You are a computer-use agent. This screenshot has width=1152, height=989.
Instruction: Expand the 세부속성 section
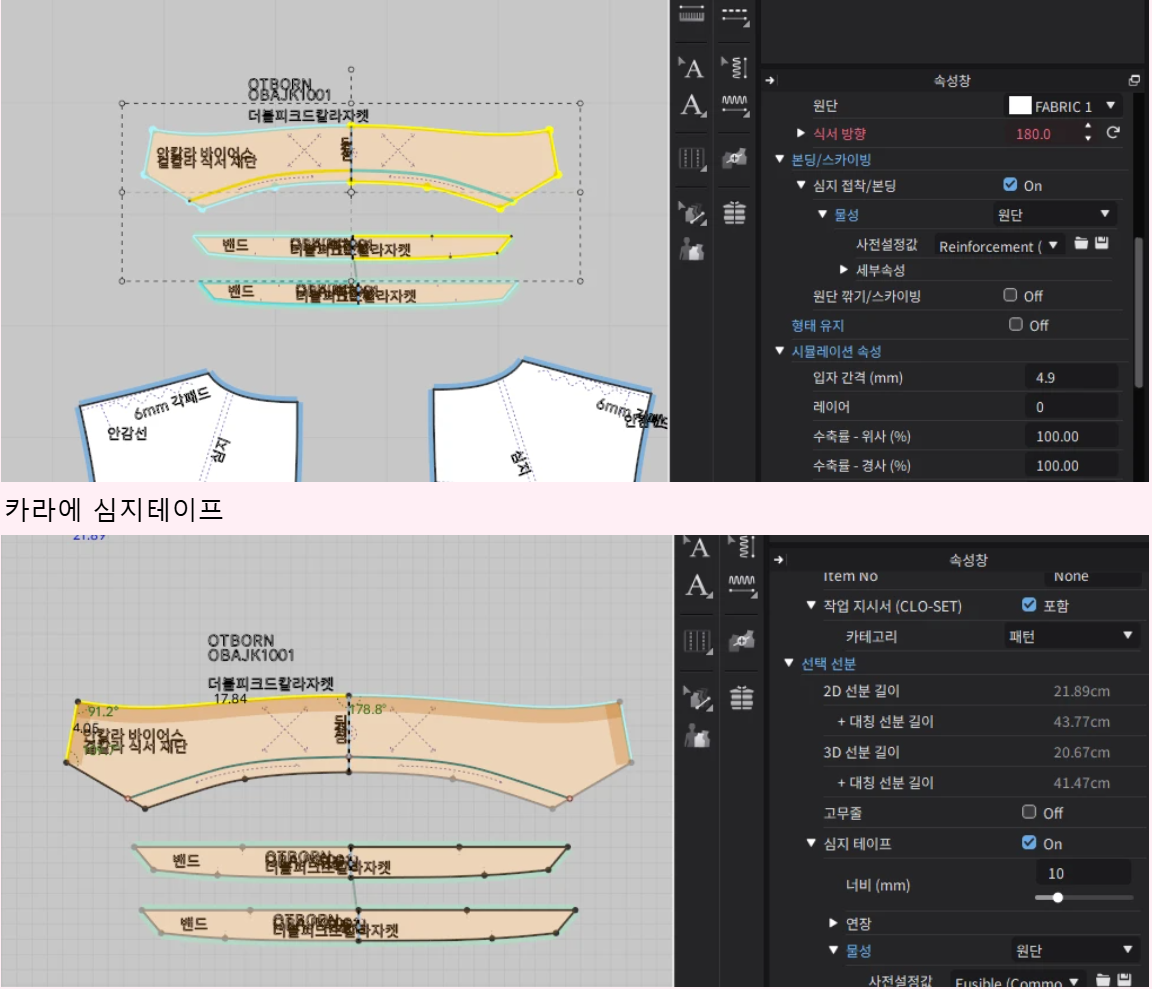click(x=845, y=270)
